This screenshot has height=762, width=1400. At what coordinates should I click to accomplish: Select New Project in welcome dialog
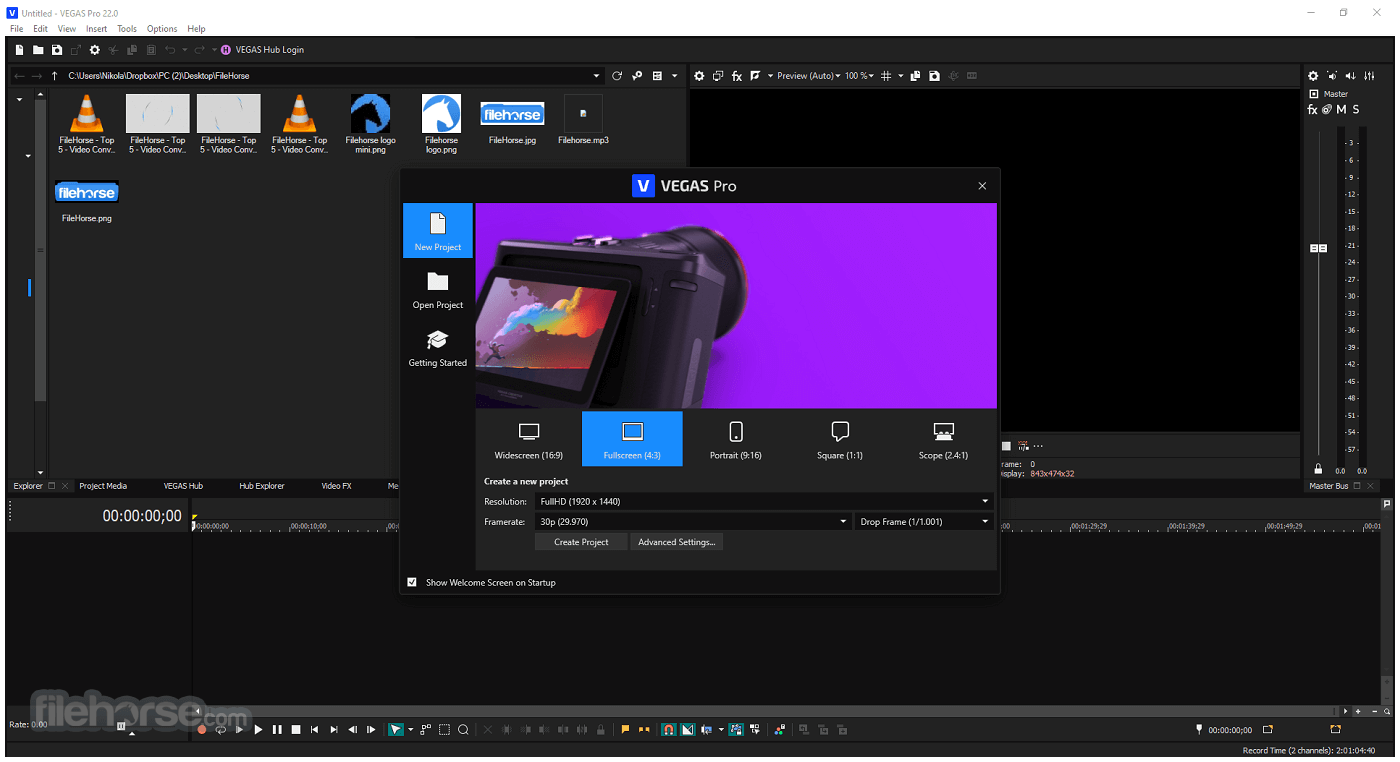click(438, 231)
